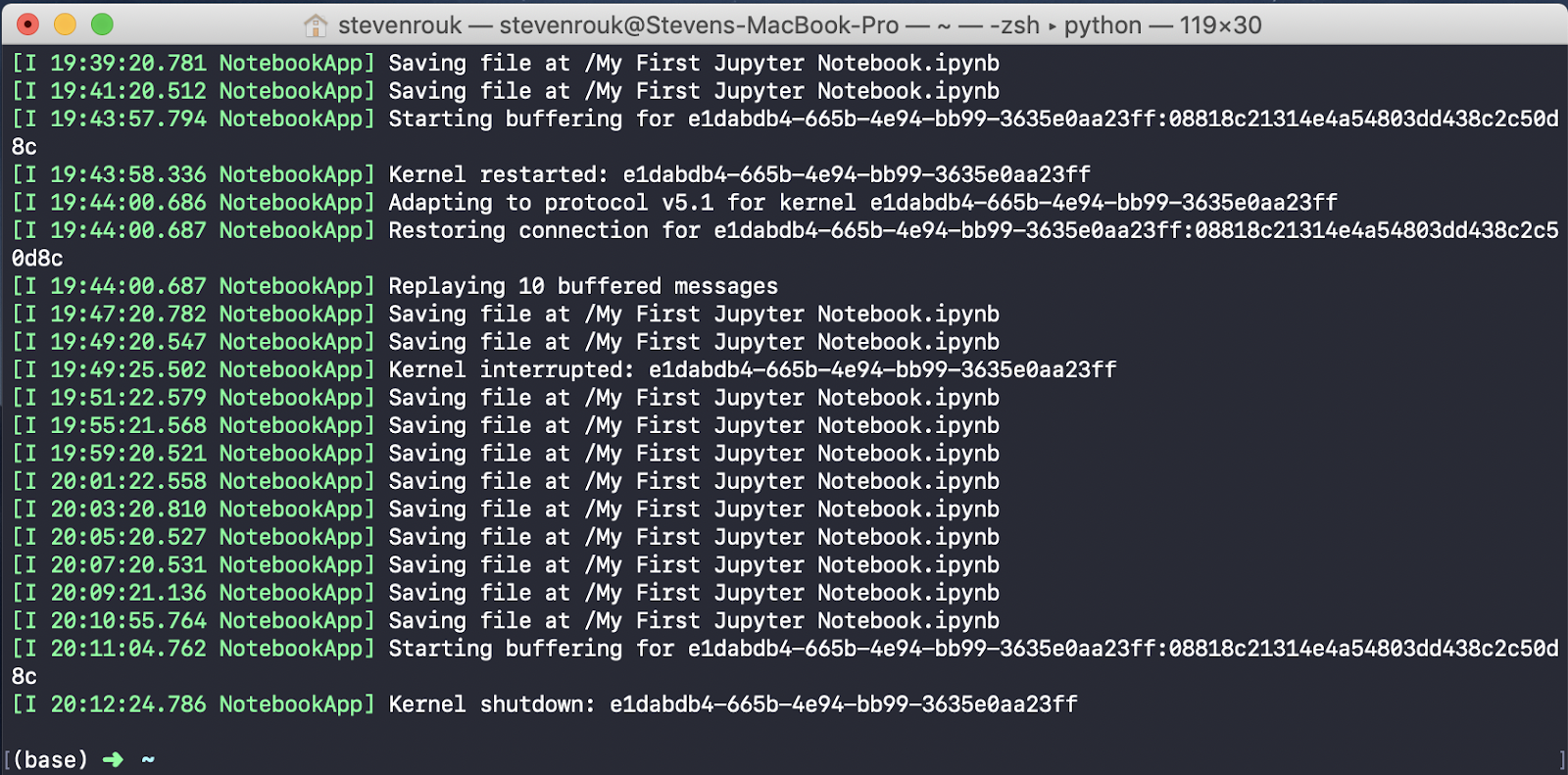
Task: Click the Kernel restarted log message
Action: pyautogui.click(x=740, y=174)
